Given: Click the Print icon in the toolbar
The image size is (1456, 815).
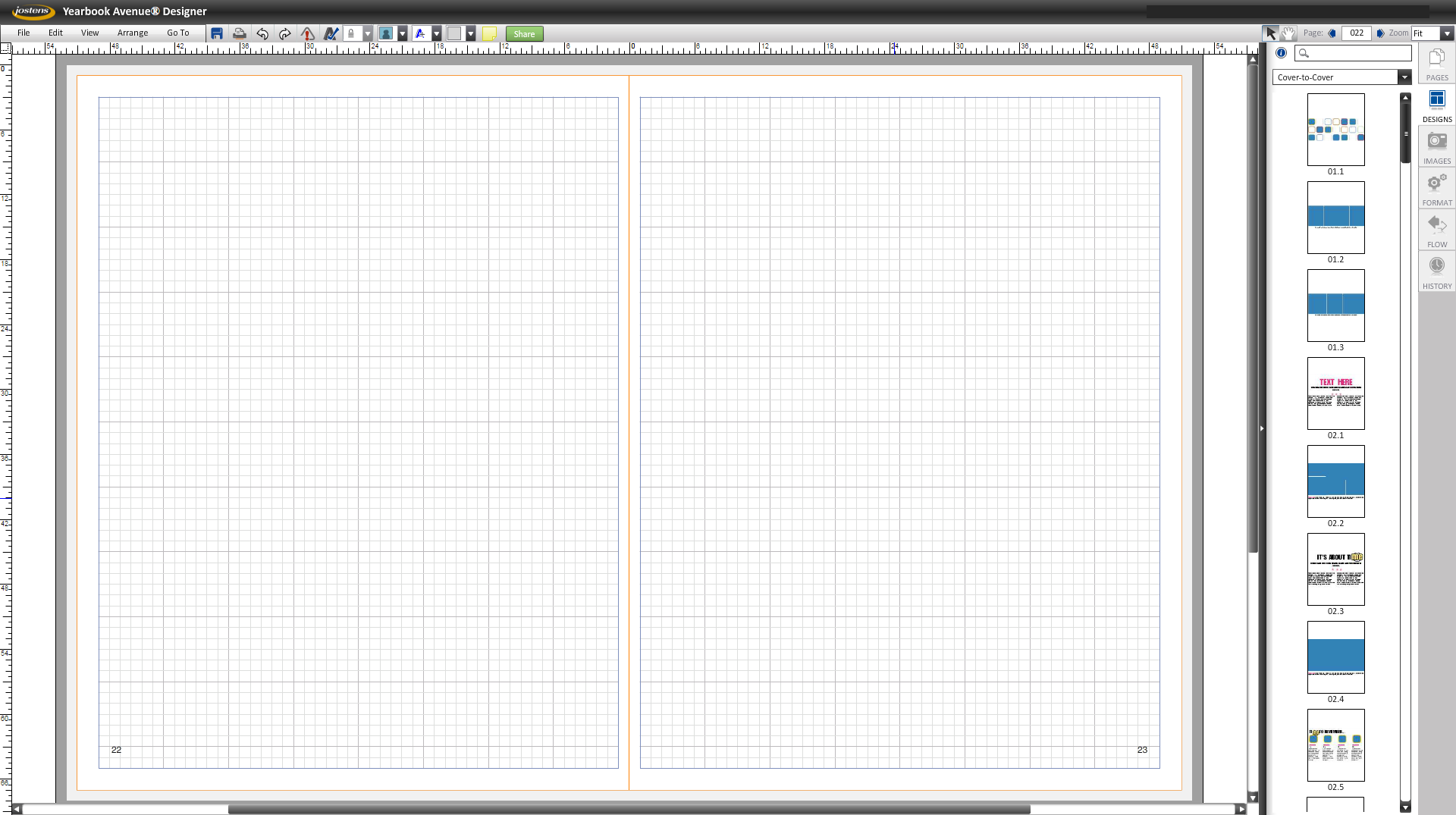Looking at the screenshot, I should tap(240, 33).
